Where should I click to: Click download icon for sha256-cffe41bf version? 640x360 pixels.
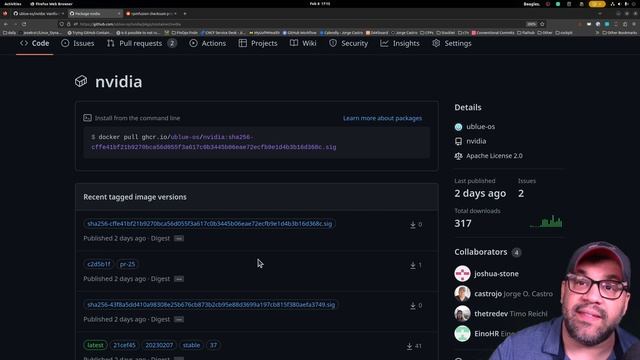click(413, 224)
